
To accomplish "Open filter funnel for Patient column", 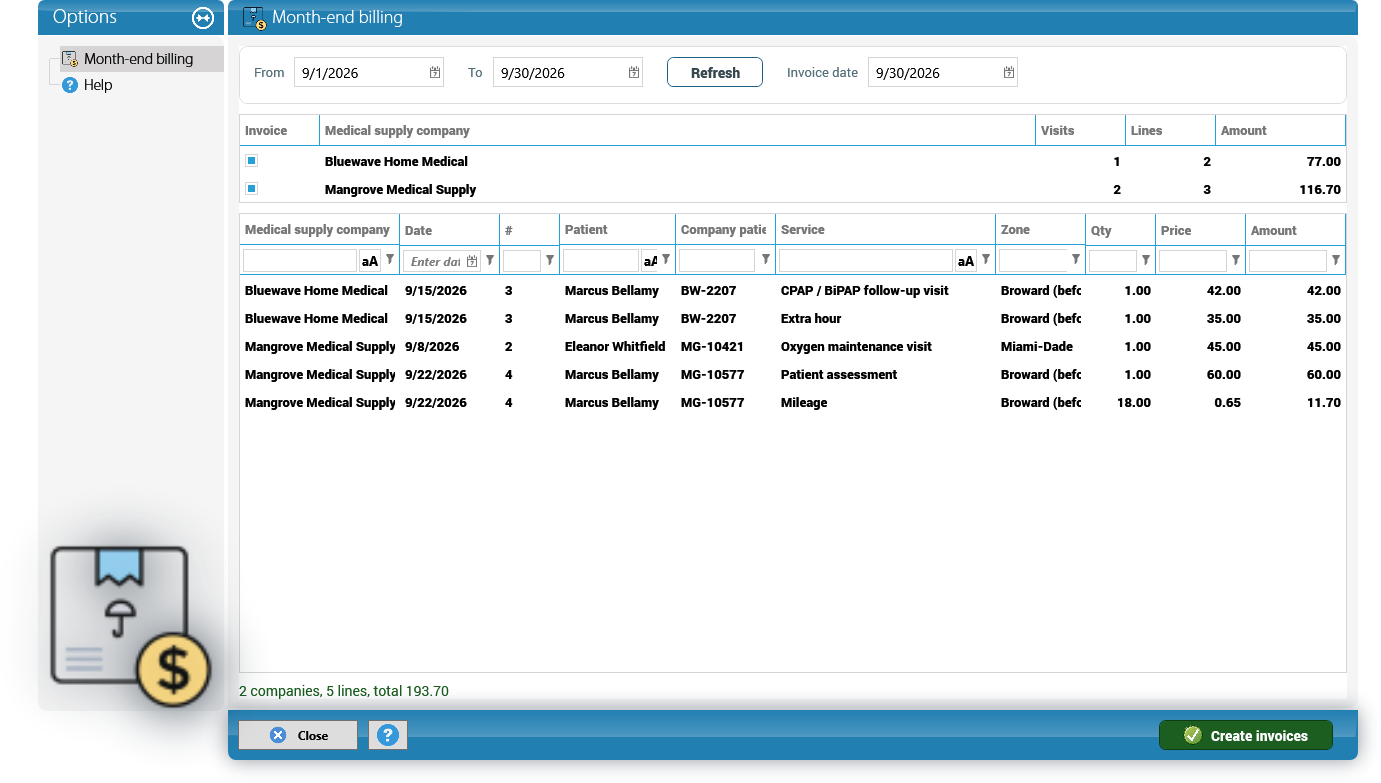I will tap(666, 260).
